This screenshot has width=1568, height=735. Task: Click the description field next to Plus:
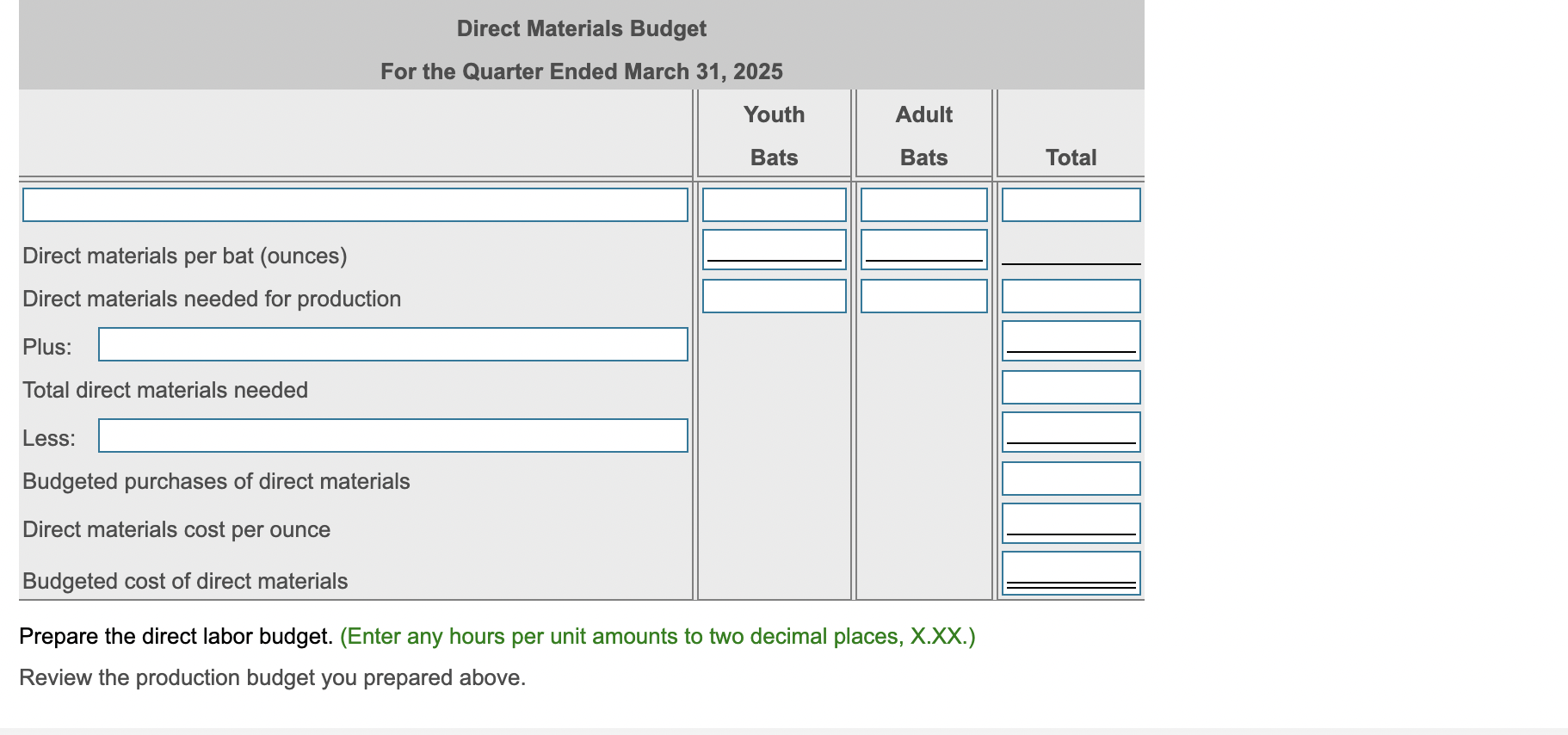pyautogui.click(x=393, y=344)
